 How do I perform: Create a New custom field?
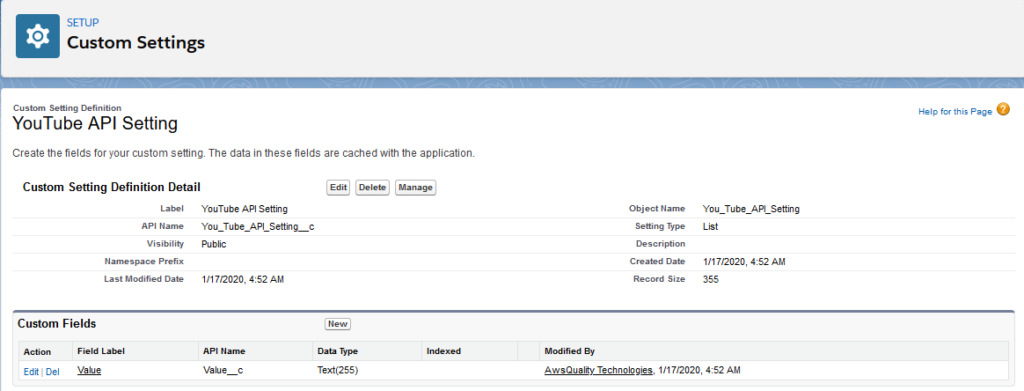coord(338,324)
